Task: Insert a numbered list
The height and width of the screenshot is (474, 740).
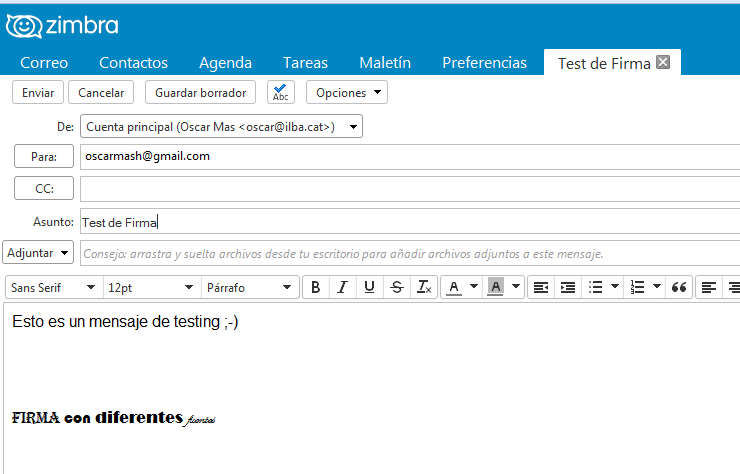Action: [x=637, y=287]
